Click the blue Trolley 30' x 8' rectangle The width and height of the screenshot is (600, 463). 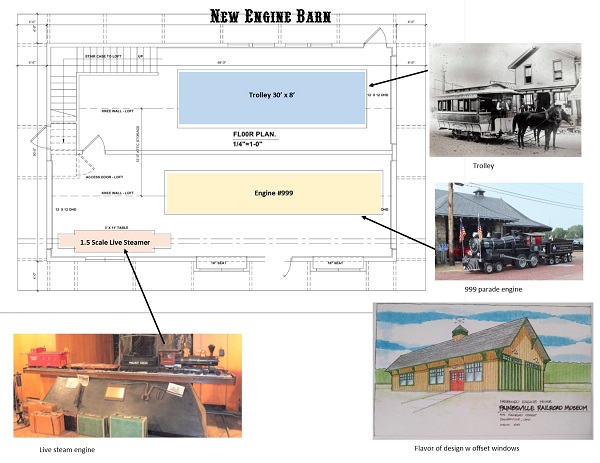pos(272,96)
